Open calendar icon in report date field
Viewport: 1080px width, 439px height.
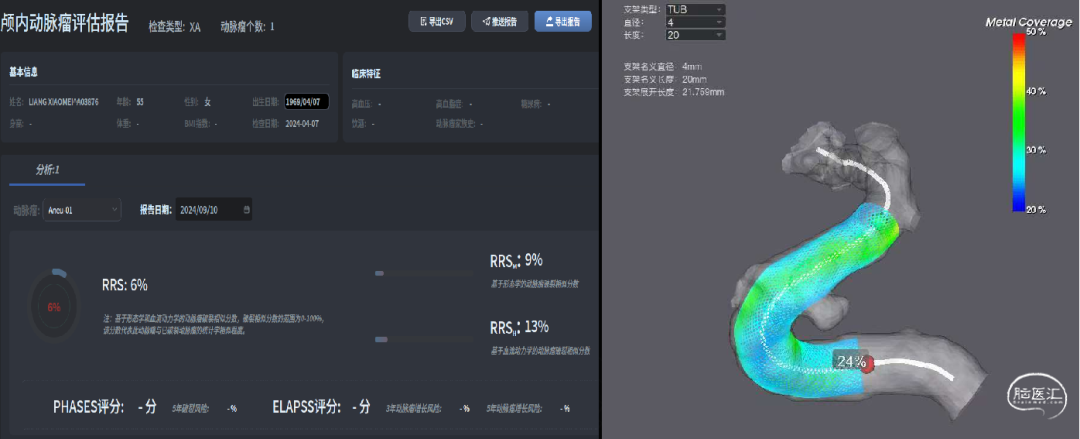pyautogui.click(x=247, y=210)
